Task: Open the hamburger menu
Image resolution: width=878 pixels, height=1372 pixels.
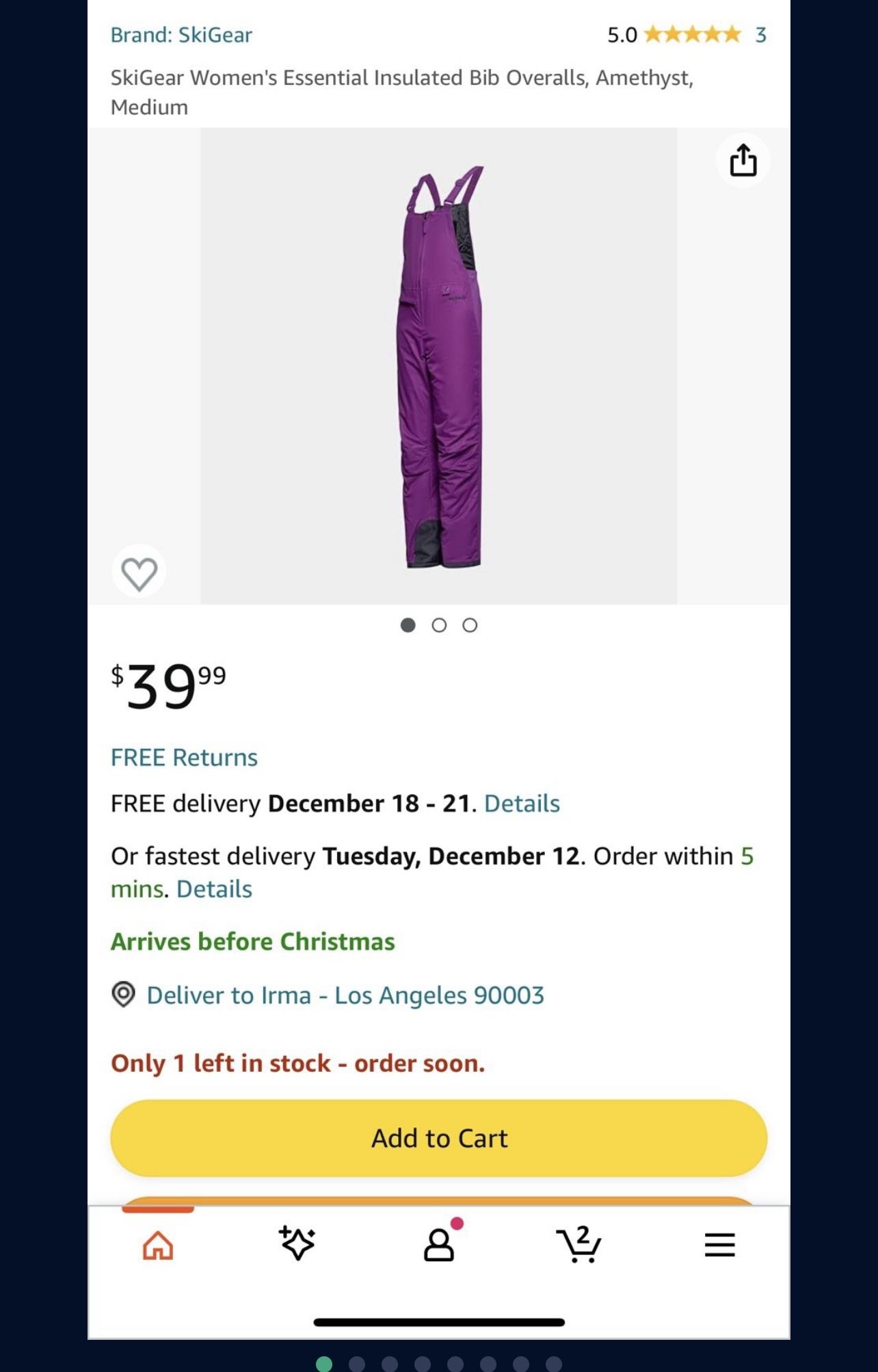Action: pos(719,1245)
